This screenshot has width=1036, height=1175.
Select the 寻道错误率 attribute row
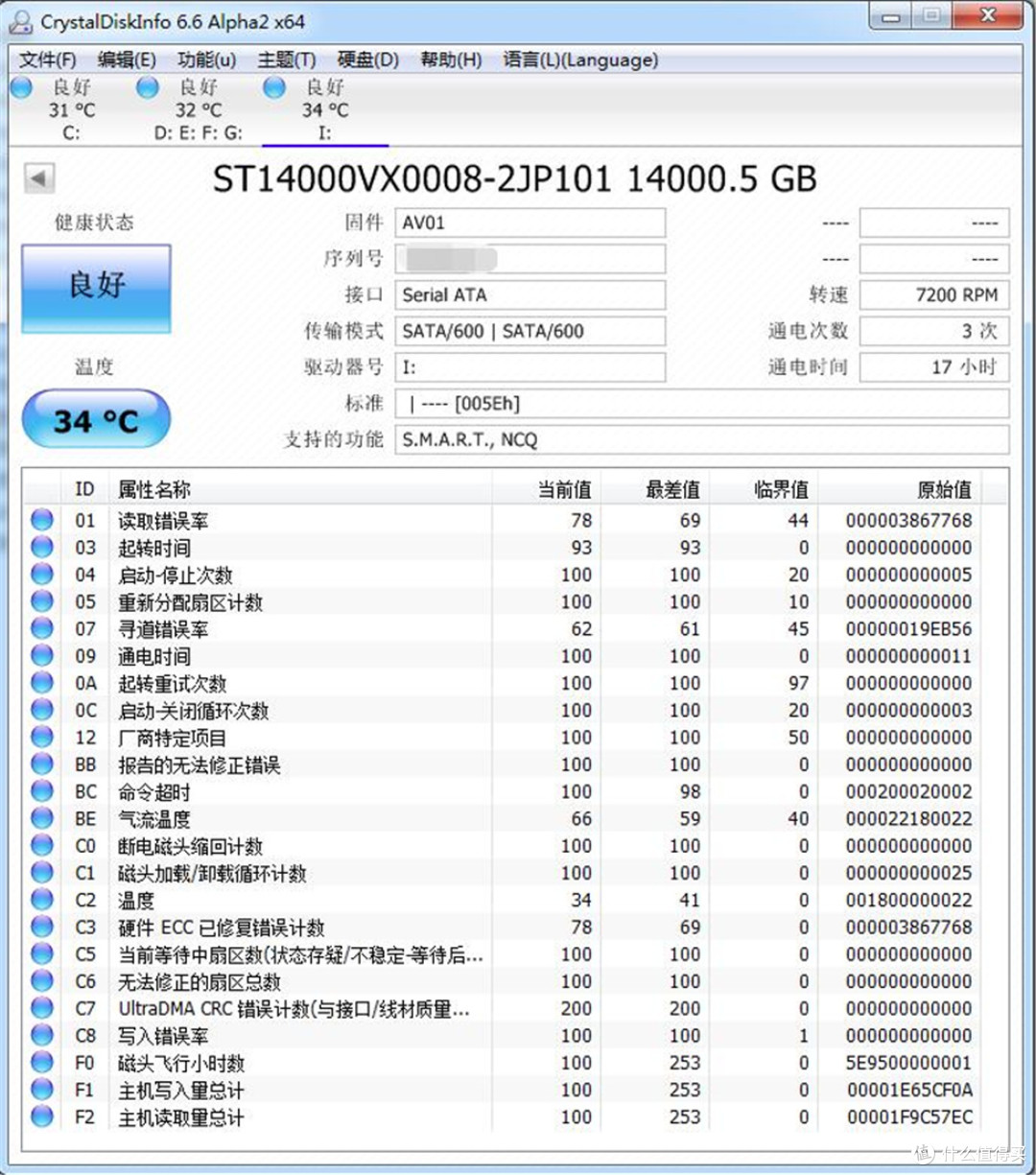pos(504,628)
